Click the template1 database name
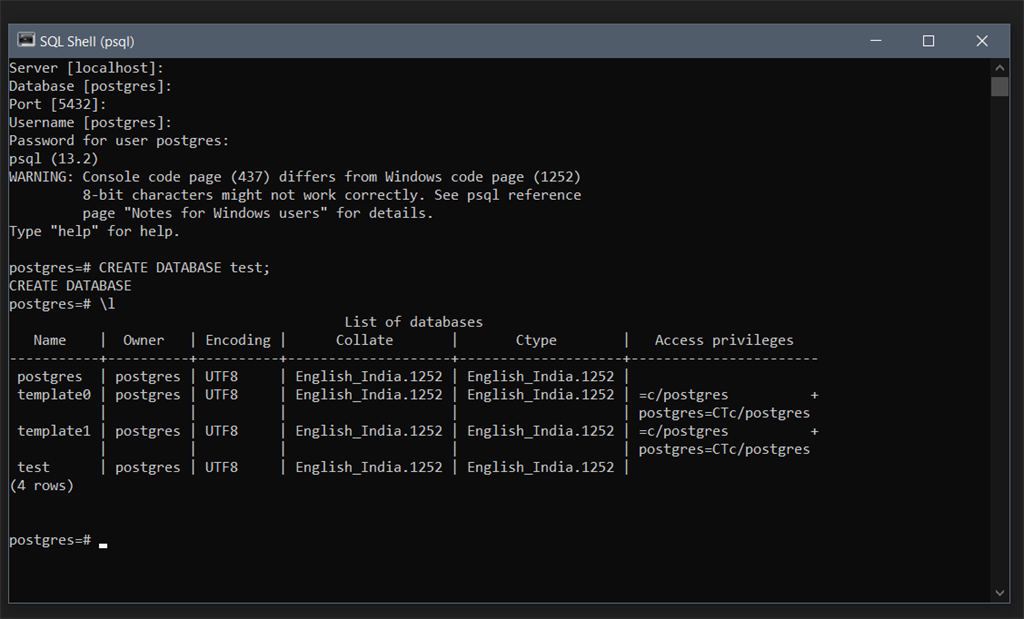 click(x=54, y=431)
